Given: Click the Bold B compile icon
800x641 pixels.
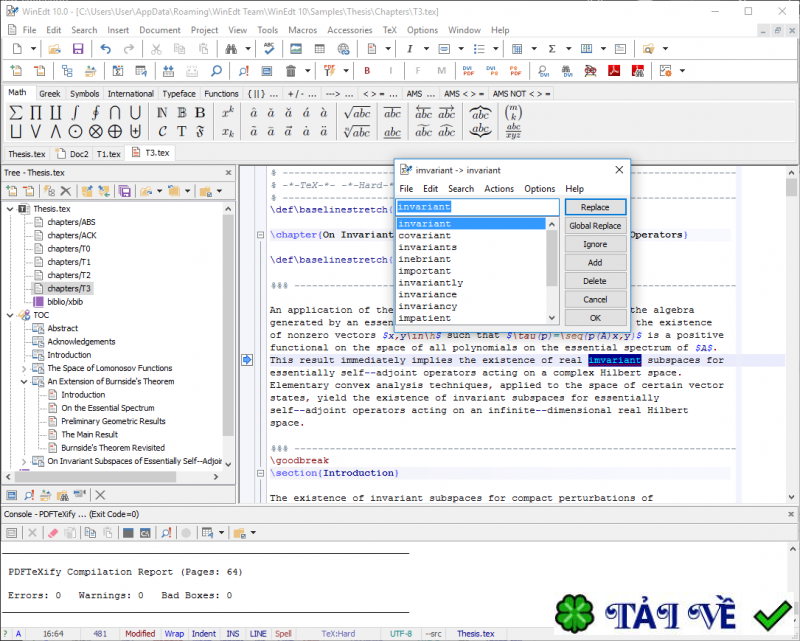Looking at the screenshot, I should point(367,71).
